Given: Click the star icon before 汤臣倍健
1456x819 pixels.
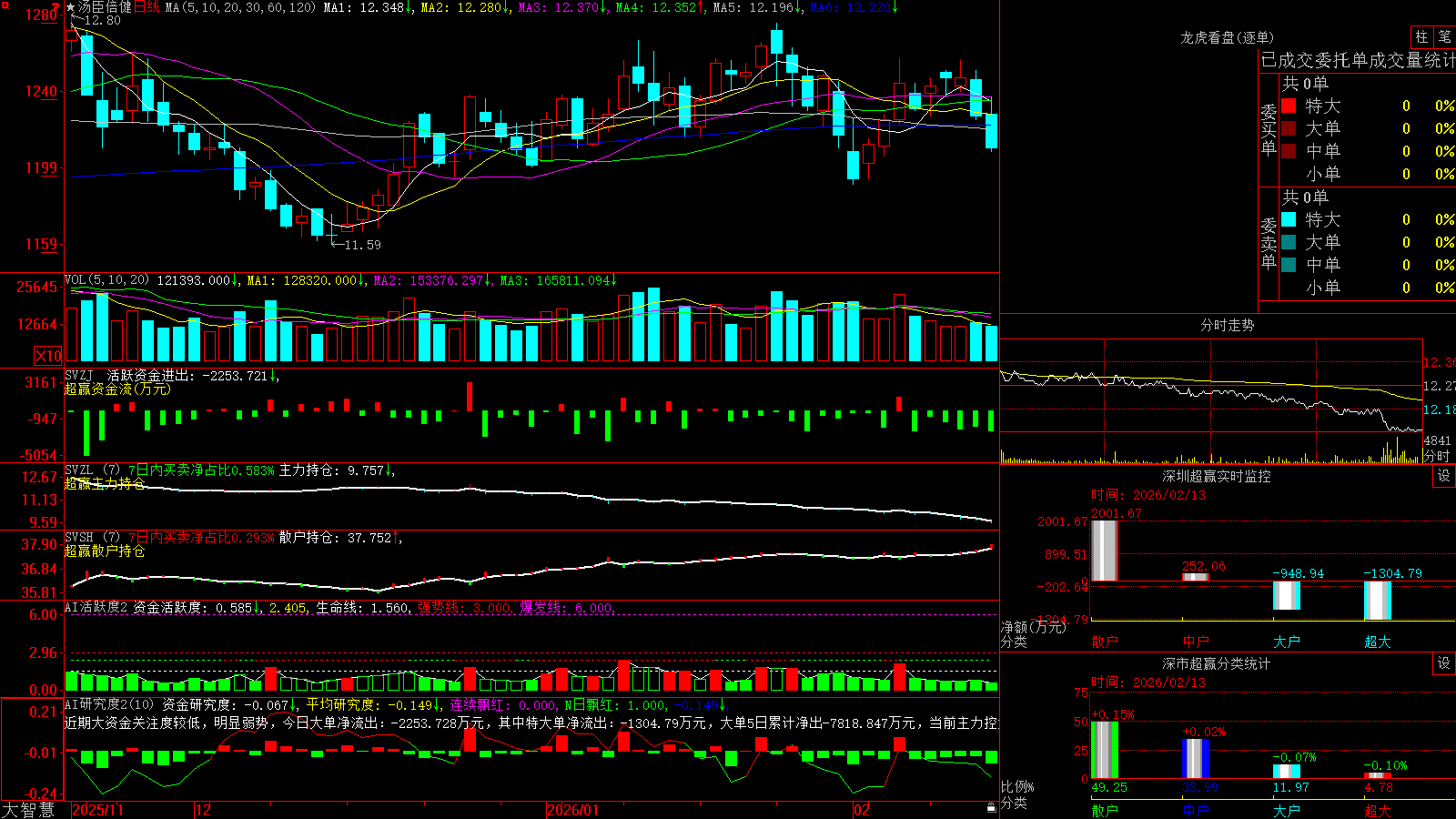Looking at the screenshot, I should pyautogui.click(x=71, y=7).
